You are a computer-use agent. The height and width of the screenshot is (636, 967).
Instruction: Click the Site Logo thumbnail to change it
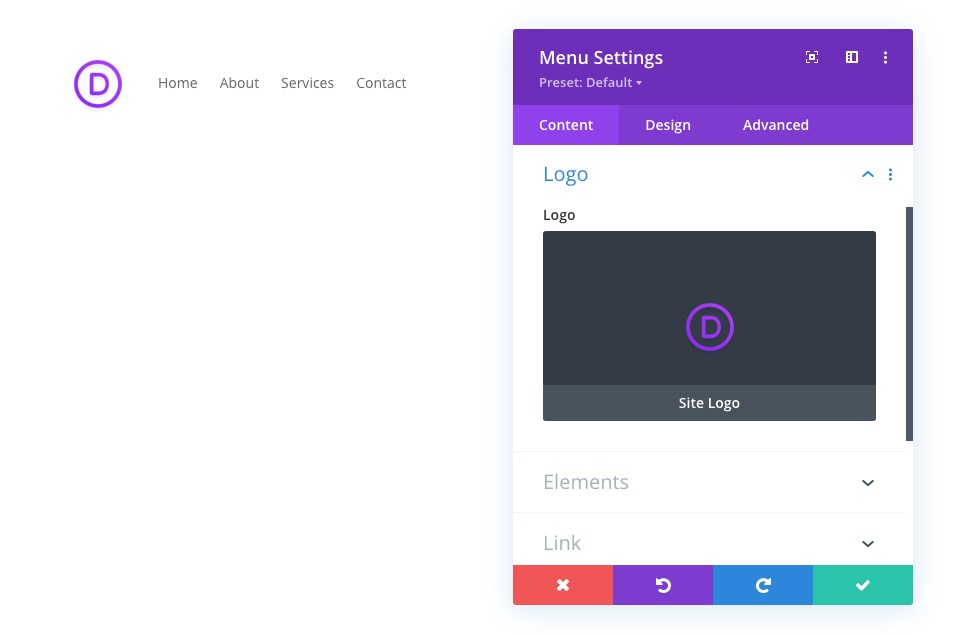[709, 326]
